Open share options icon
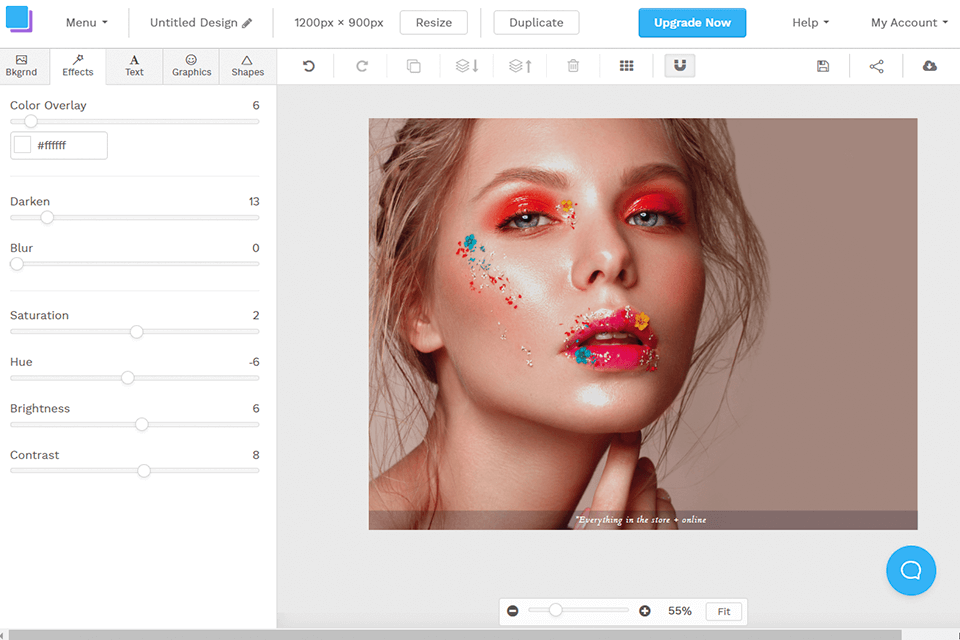 coord(876,66)
